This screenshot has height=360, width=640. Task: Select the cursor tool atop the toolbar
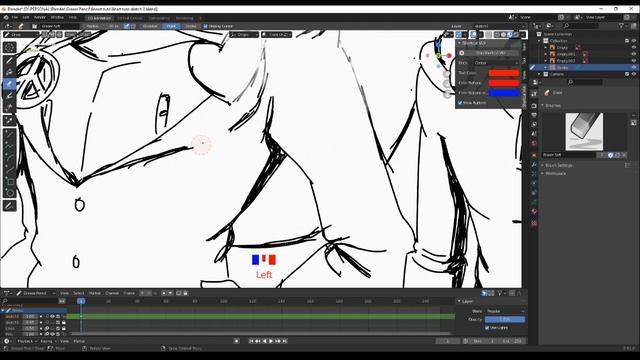[9, 47]
